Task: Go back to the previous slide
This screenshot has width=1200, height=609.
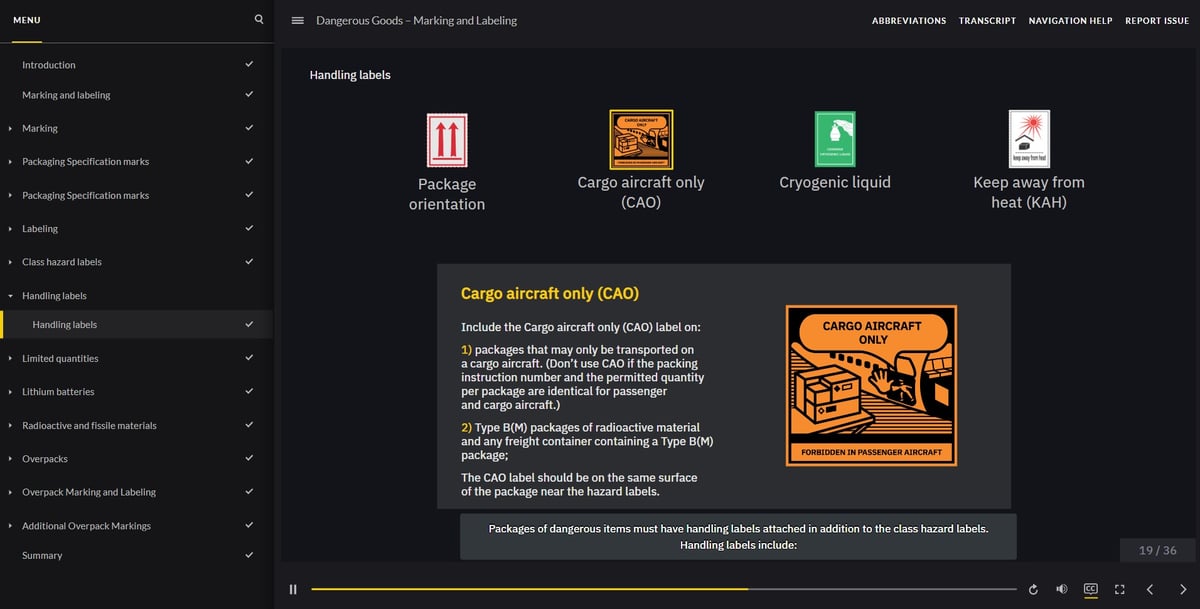Action: pos(1149,589)
